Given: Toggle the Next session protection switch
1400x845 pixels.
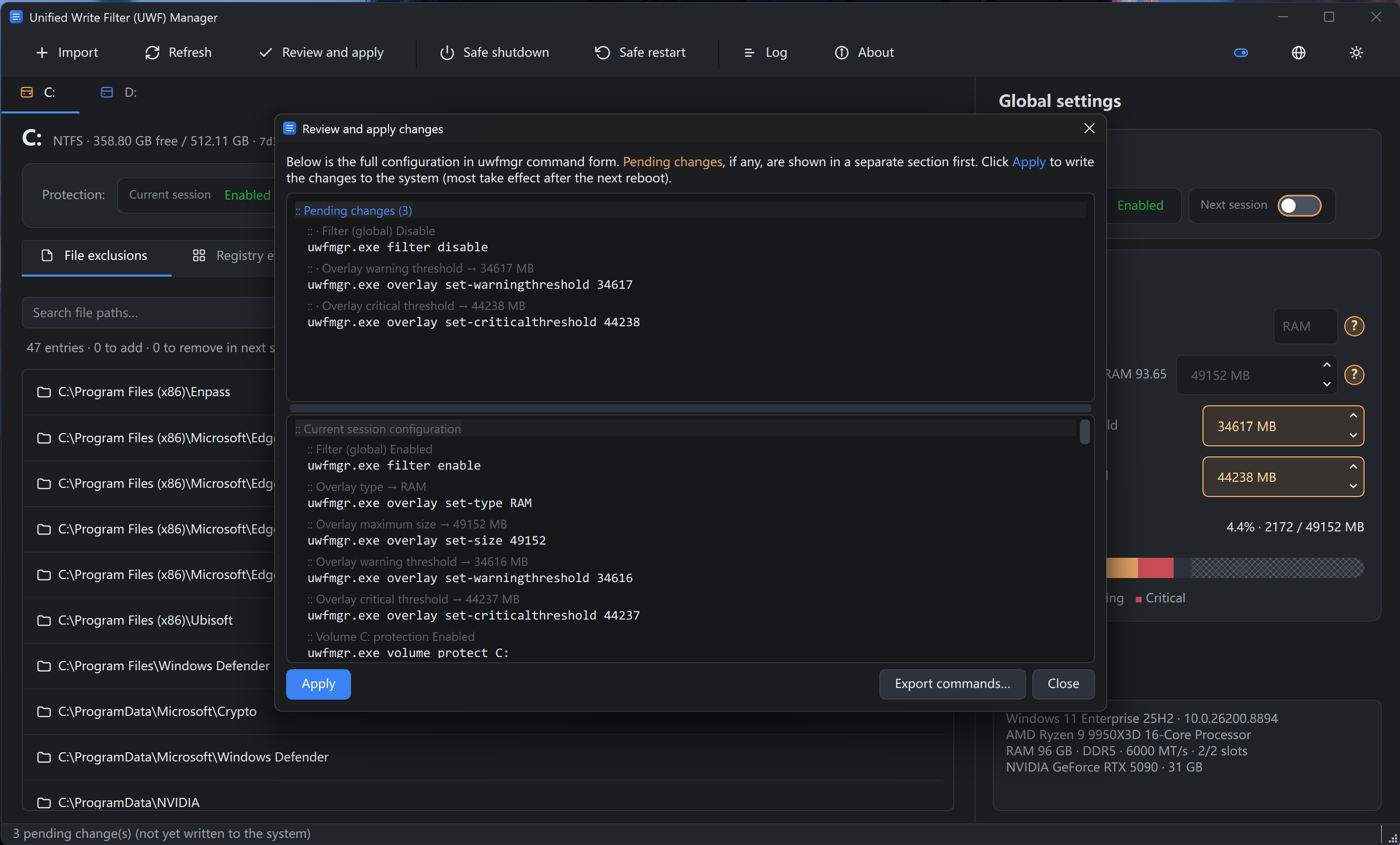Looking at the screenshot, I should (x=1299, y=205).
